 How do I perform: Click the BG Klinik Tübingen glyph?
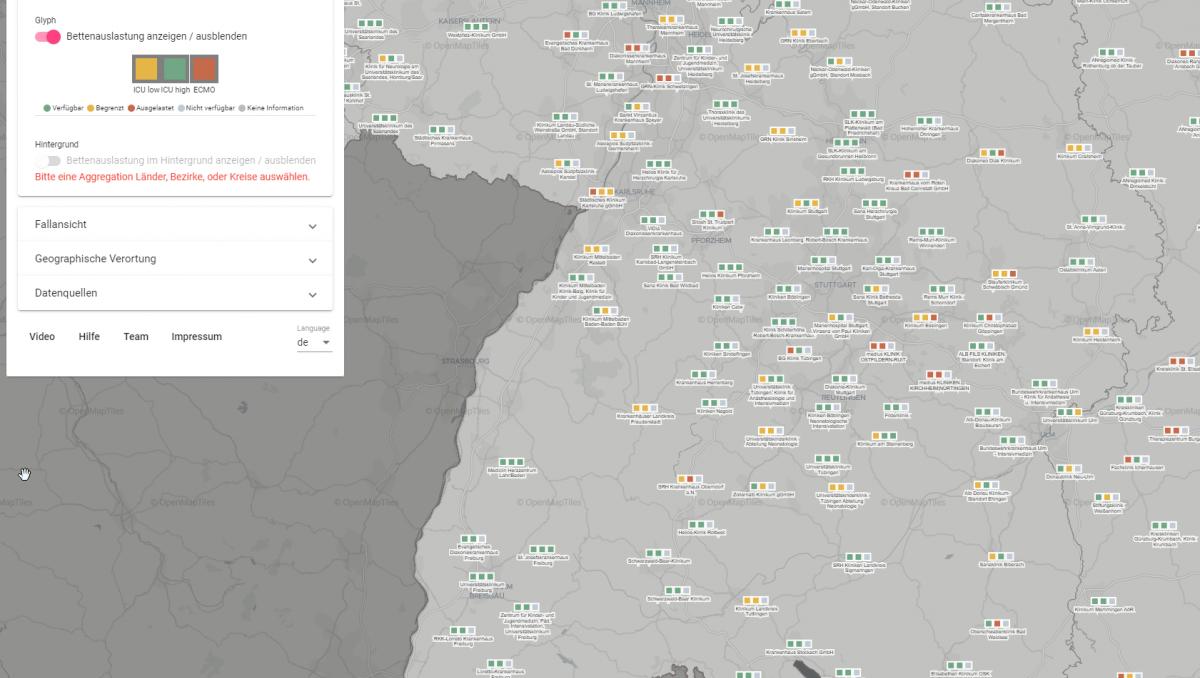[797, 349]
